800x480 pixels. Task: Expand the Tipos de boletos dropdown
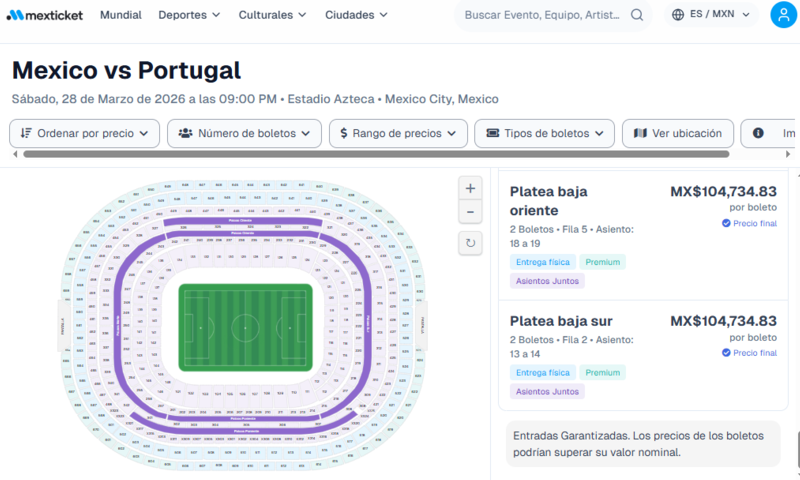tap(544, 133)
